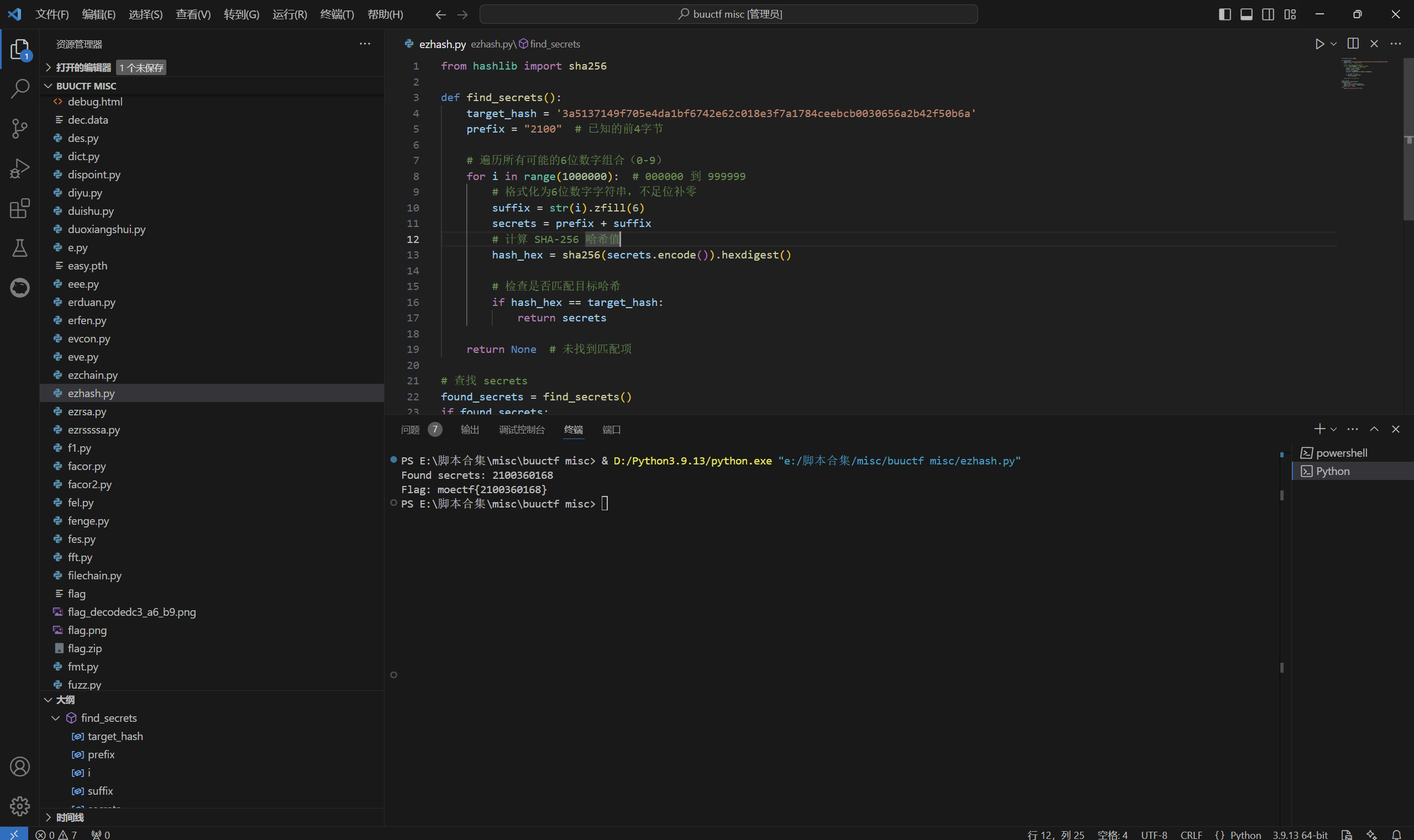The image size is (1414, 840).
Task: Click line and column indicator in status bar
Action: (x=1055, y=834)
